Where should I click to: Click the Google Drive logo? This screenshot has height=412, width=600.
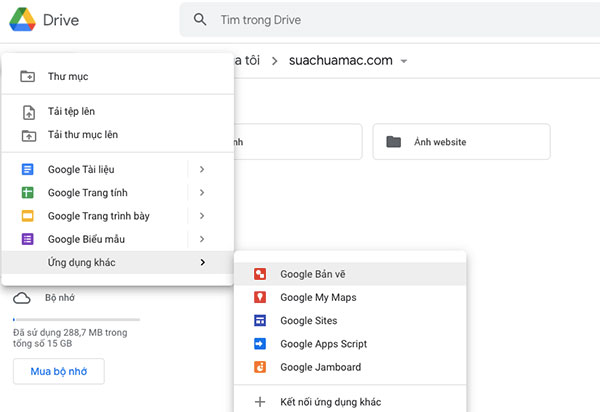pyautogui.click(x=23, y=20)
